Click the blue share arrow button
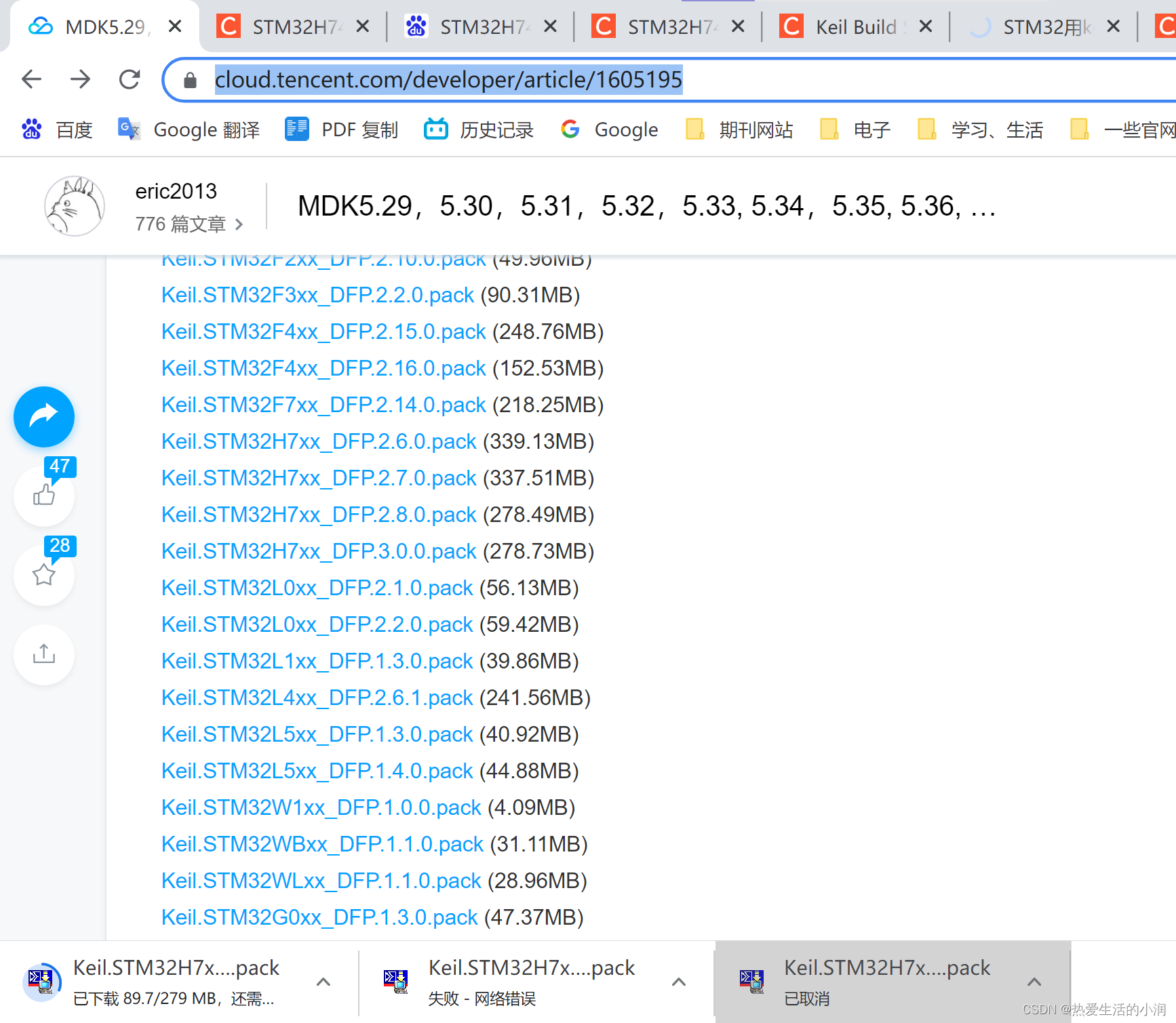Viewport: 1176px width, 1023px height. tap(44, 417)
